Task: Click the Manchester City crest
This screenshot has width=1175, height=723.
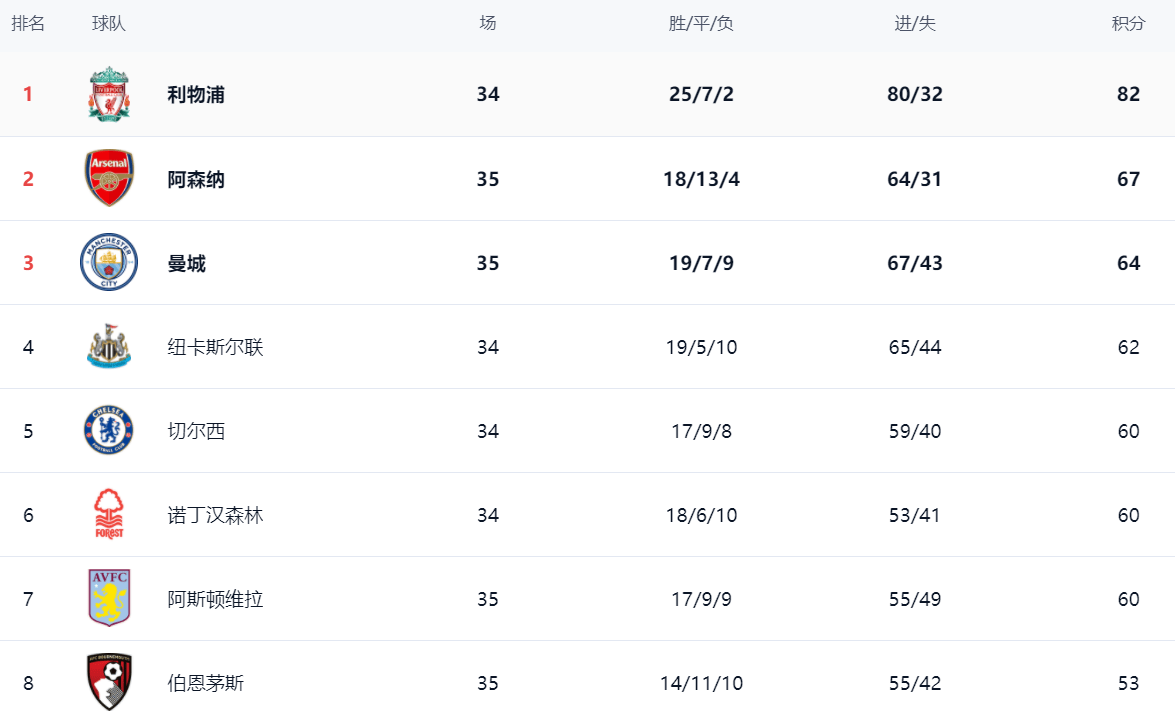Action: (x=109, y=263)
